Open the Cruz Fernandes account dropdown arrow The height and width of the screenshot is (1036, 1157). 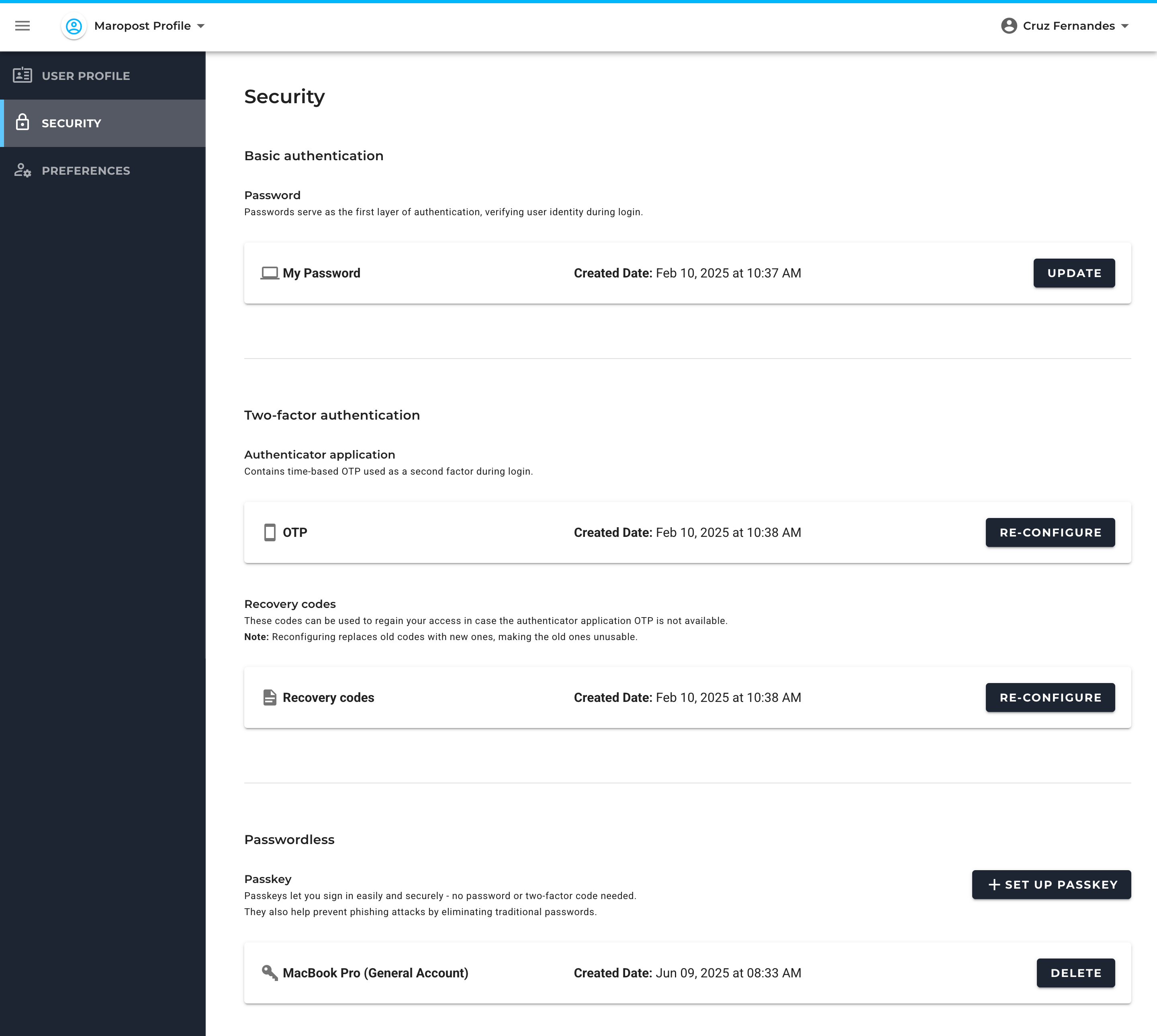coord(1124,26)
